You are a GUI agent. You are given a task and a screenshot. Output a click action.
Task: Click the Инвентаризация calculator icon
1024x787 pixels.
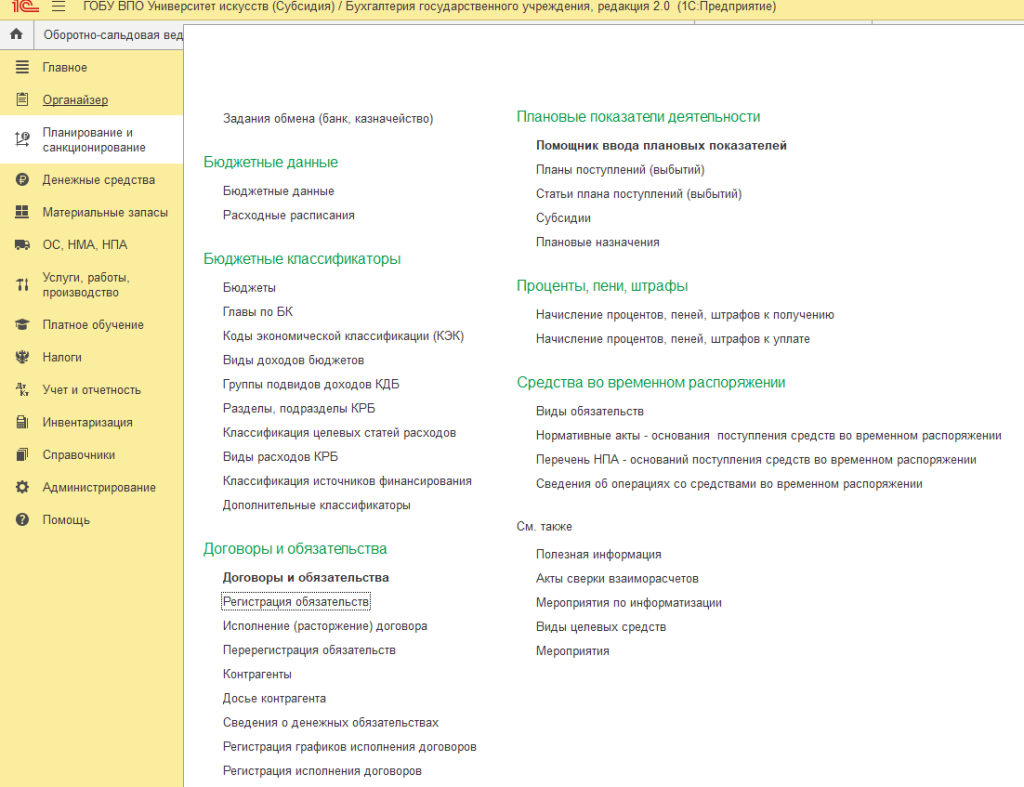tap(22, 422)
